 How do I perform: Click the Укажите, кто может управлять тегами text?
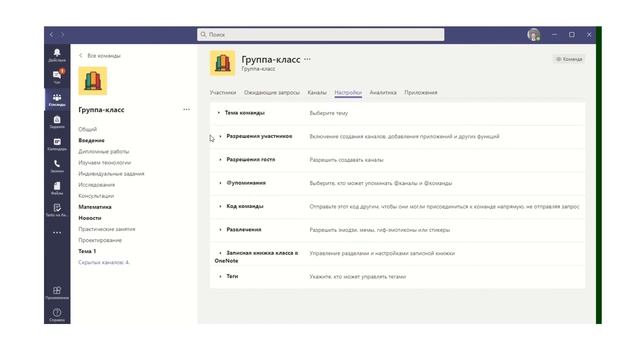(358, 277)
